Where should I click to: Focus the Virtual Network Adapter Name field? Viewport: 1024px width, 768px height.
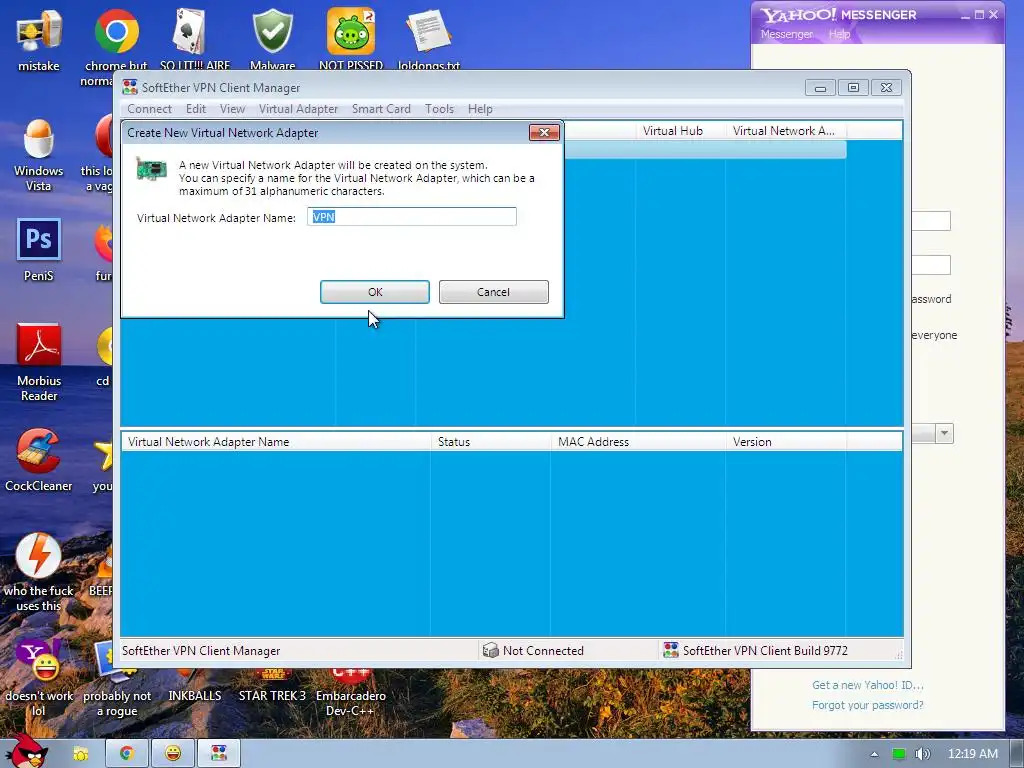(x=412, y=217)
